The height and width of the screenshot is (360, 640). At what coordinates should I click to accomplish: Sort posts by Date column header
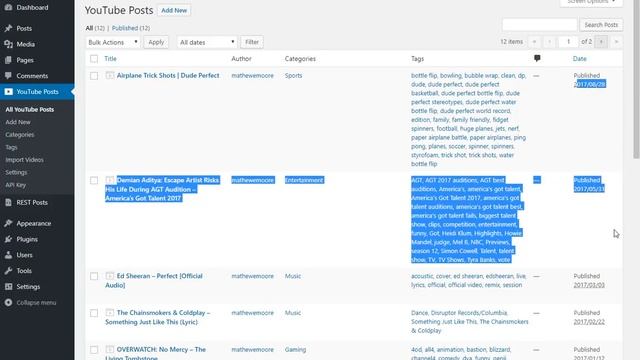[580, 59]
